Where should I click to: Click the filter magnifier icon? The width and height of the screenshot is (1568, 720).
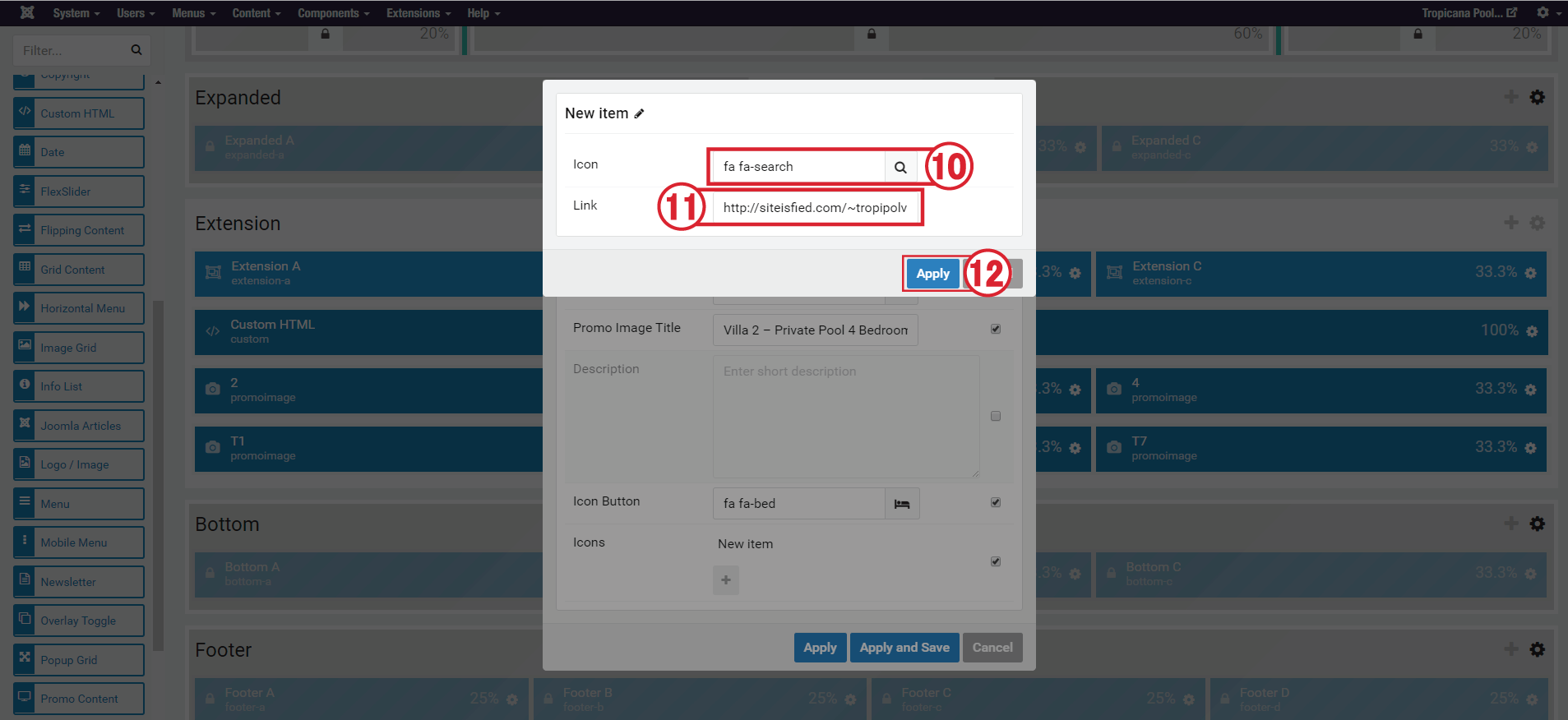click(136, 50)
